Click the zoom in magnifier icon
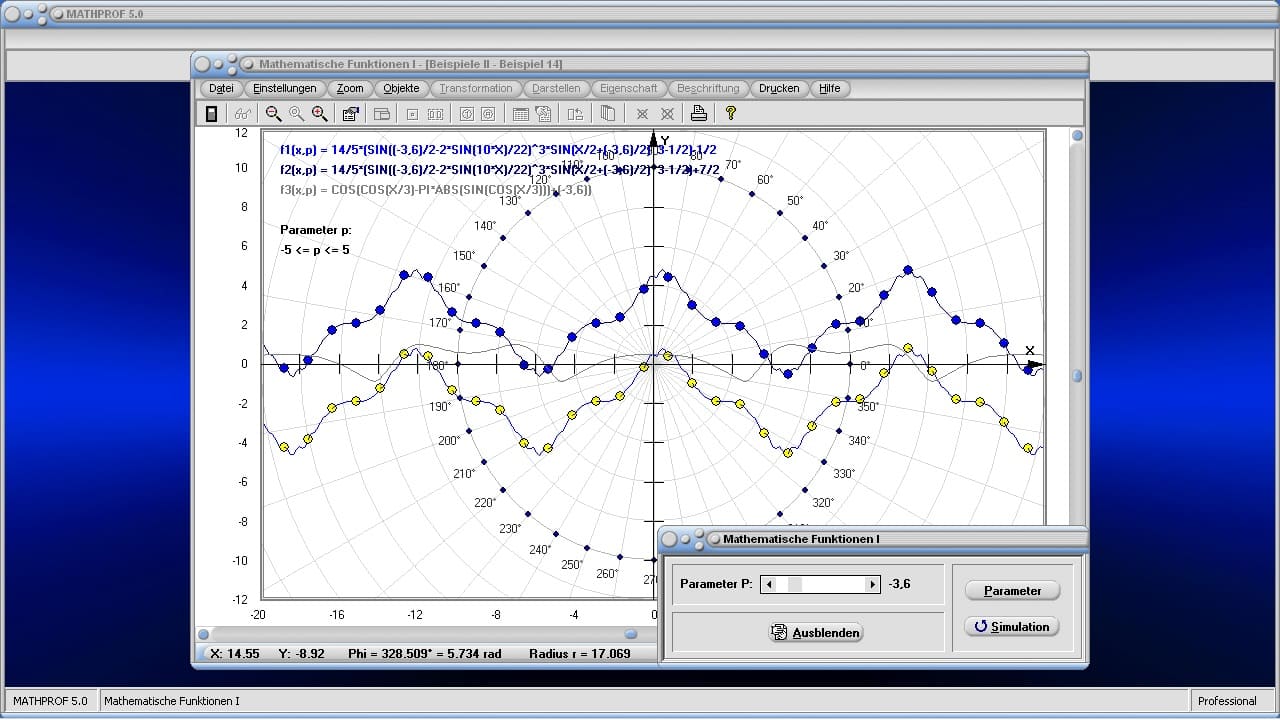This screenshot has height=720, width=1280. [319, 114]
